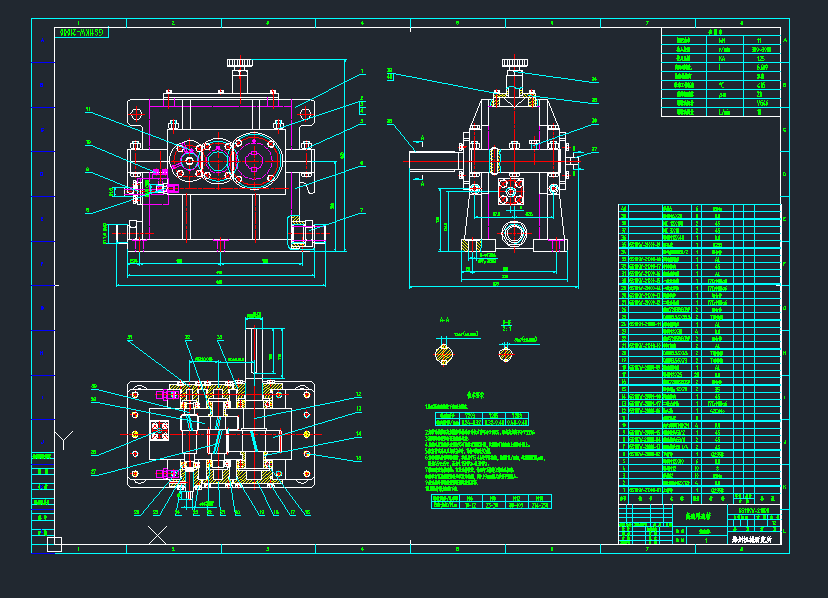The height and width of the screenshot is (598, 828).
Task: Click part balloon number 7 leader label
Action: (362, 211)
